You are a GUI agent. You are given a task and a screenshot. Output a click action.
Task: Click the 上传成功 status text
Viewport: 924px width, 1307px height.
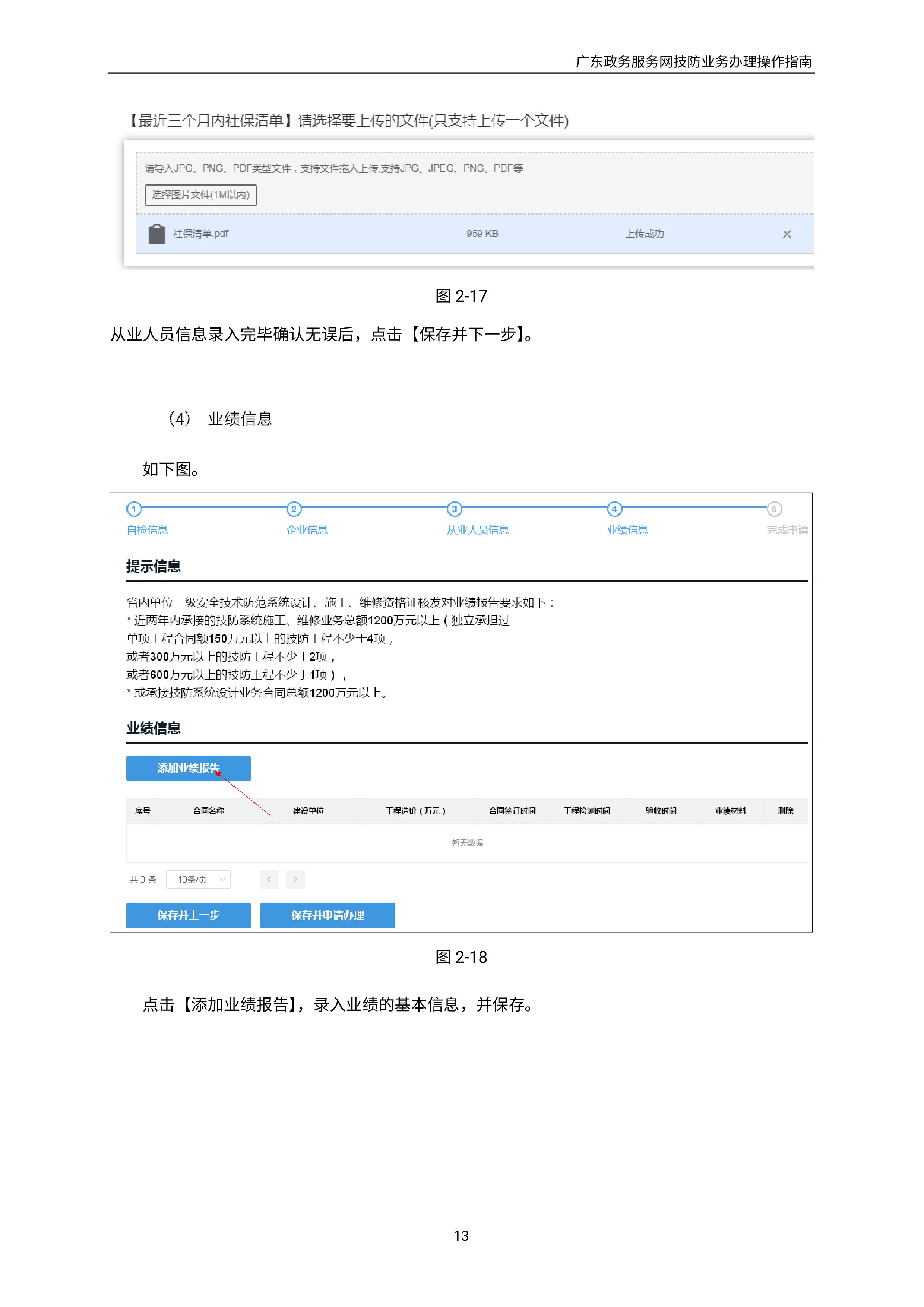tap(644, 234)
